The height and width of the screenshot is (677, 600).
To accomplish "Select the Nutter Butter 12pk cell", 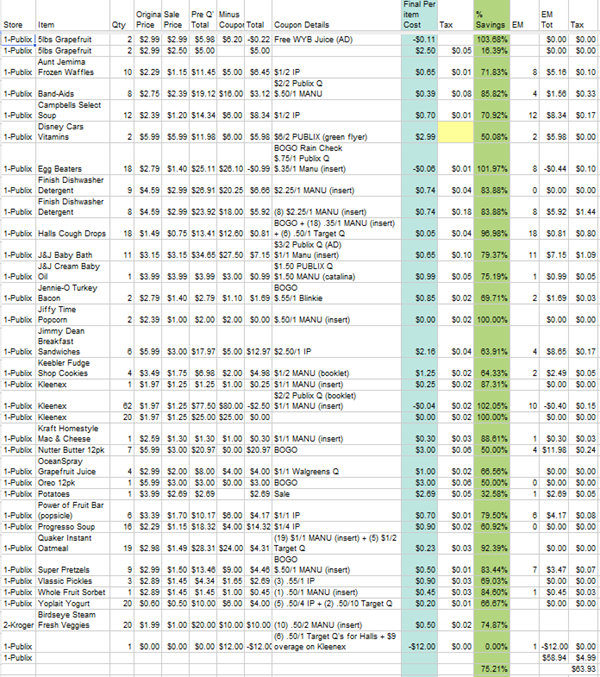I will pos(73,450).
